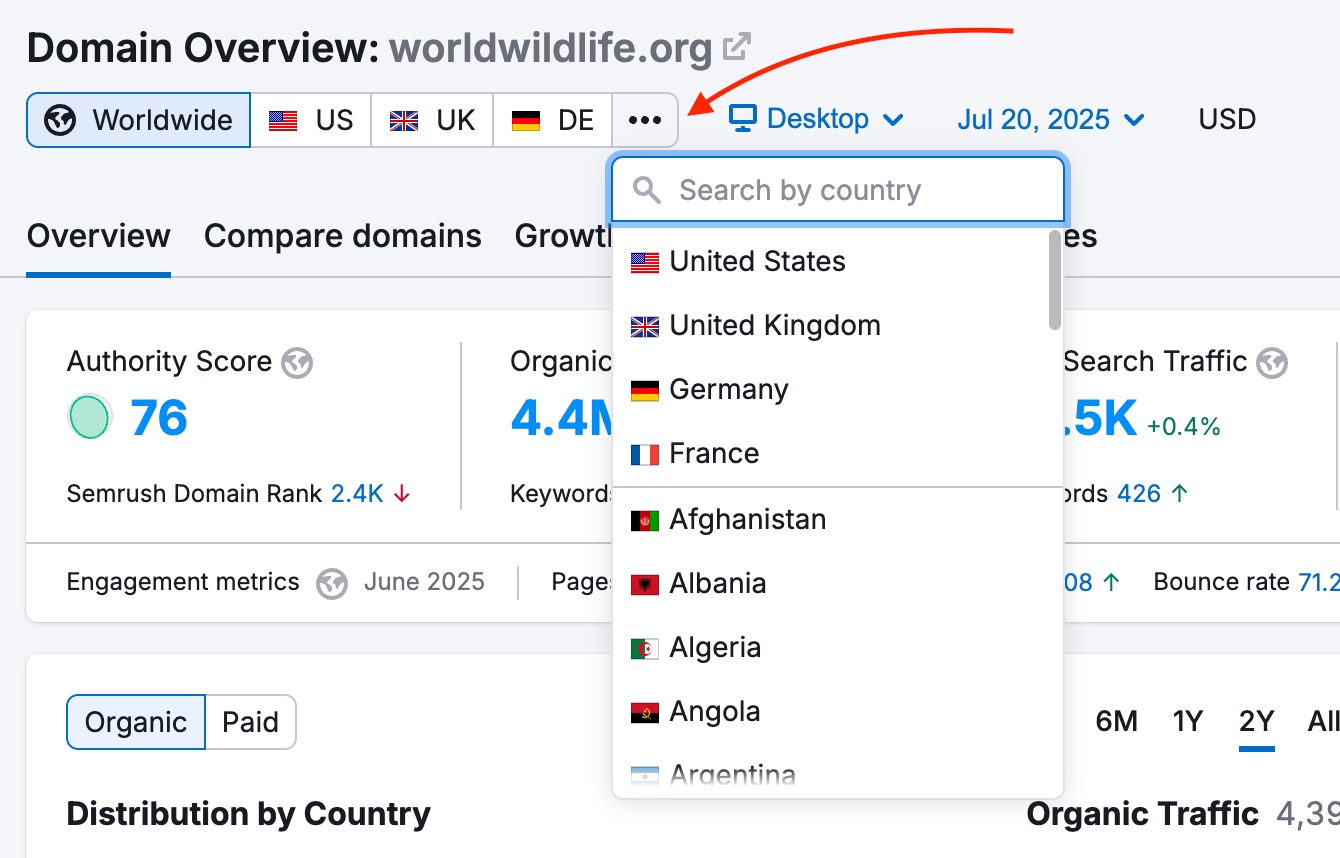Click the three-dots more countries button
Screen dimensions: 1340x858
click(x=645, y=120)
